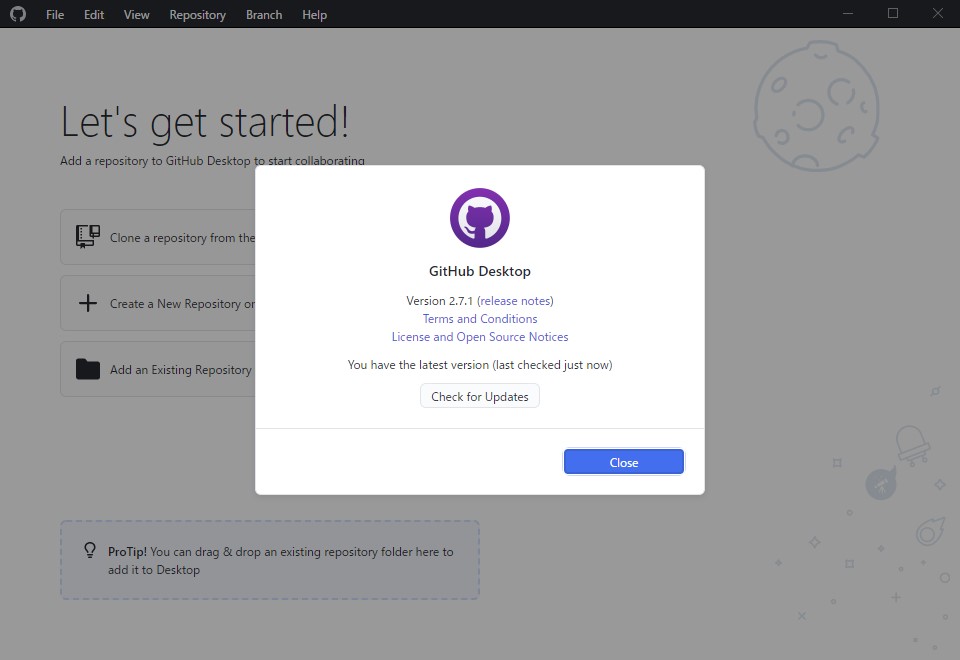Open the Edit menu
The height and width of the screenshot is (660, 960).
[x=93, y=14]
